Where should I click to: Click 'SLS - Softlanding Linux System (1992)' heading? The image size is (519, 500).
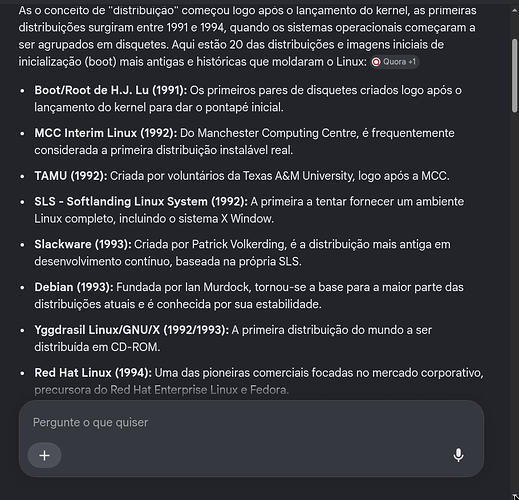pos(141,201)
